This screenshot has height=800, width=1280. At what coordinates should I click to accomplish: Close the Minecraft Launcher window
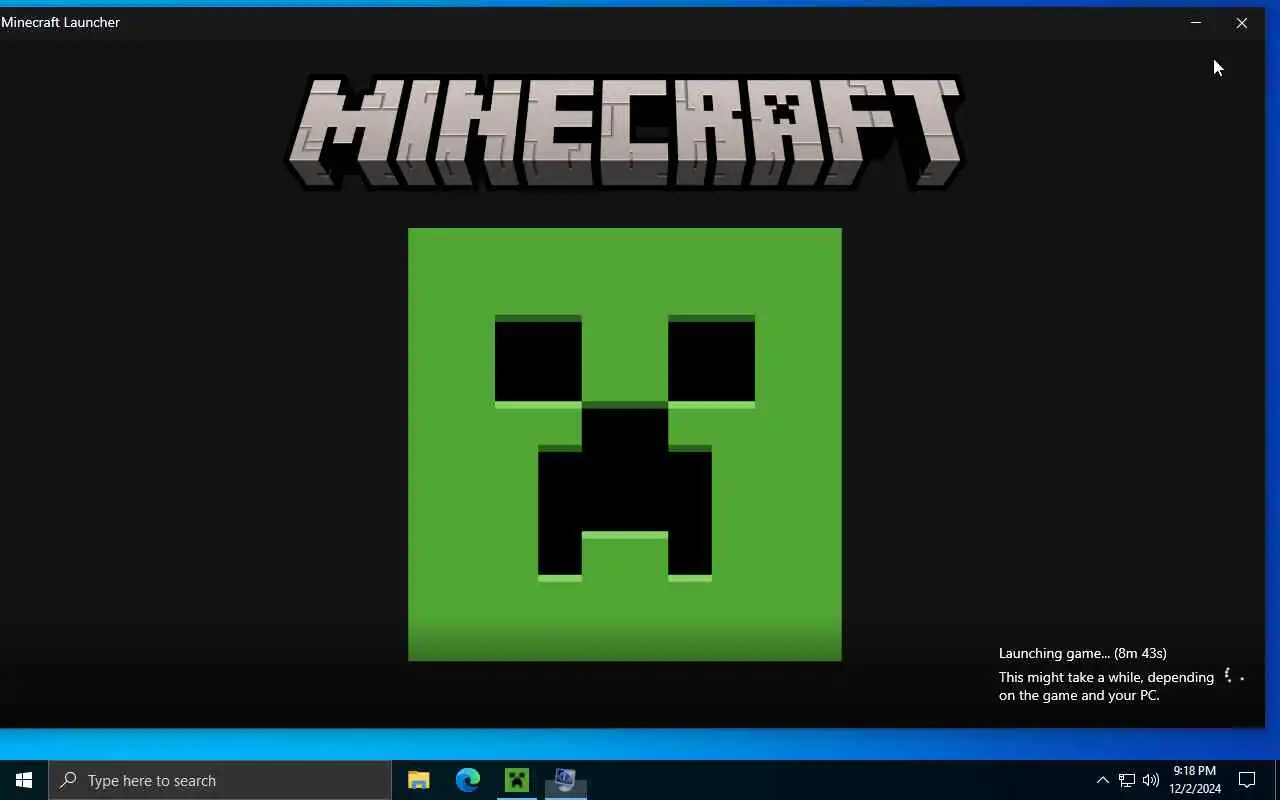(x=1242, y=22)
